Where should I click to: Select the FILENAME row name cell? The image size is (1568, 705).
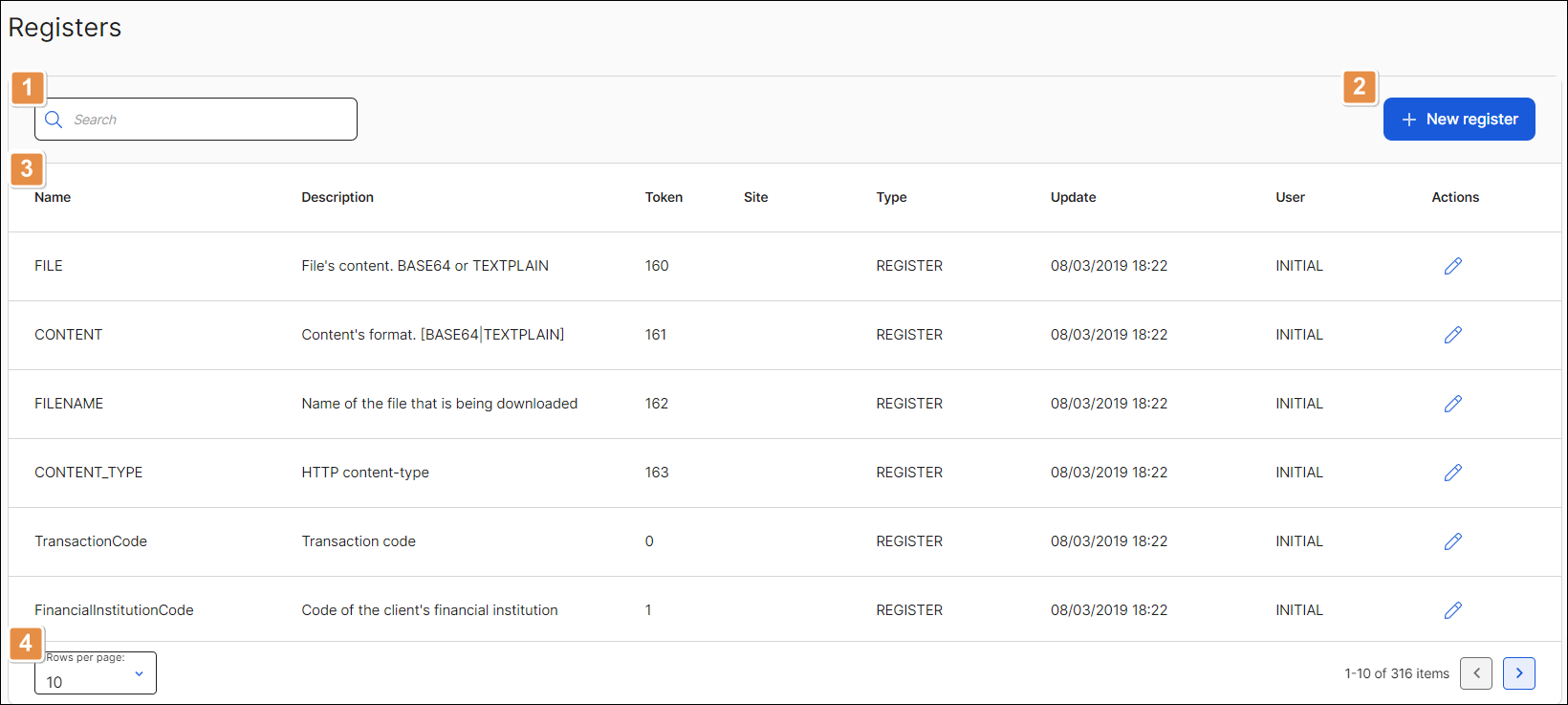69,404
